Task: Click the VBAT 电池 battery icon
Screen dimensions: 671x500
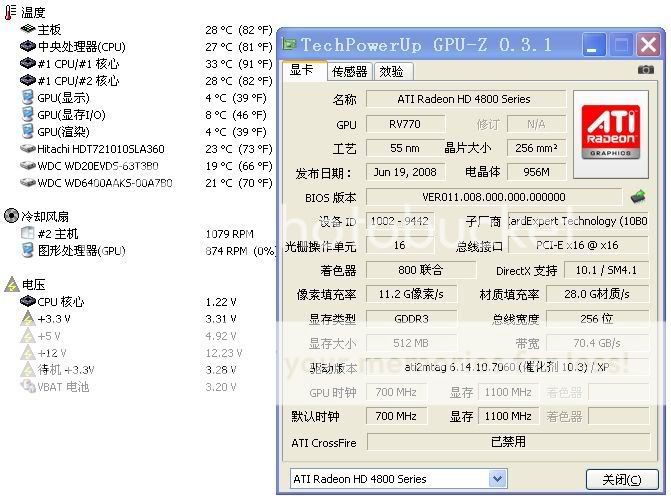Action: click(28, 386)
